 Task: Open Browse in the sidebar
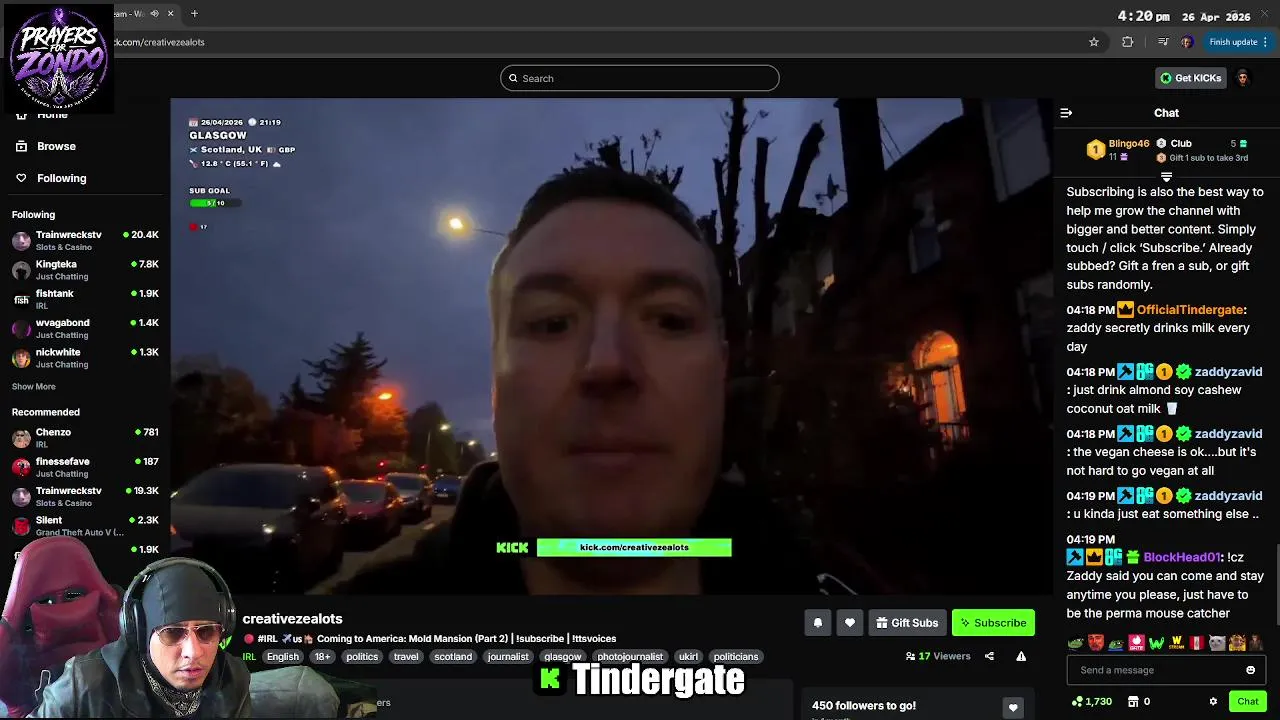click(56, 146)
